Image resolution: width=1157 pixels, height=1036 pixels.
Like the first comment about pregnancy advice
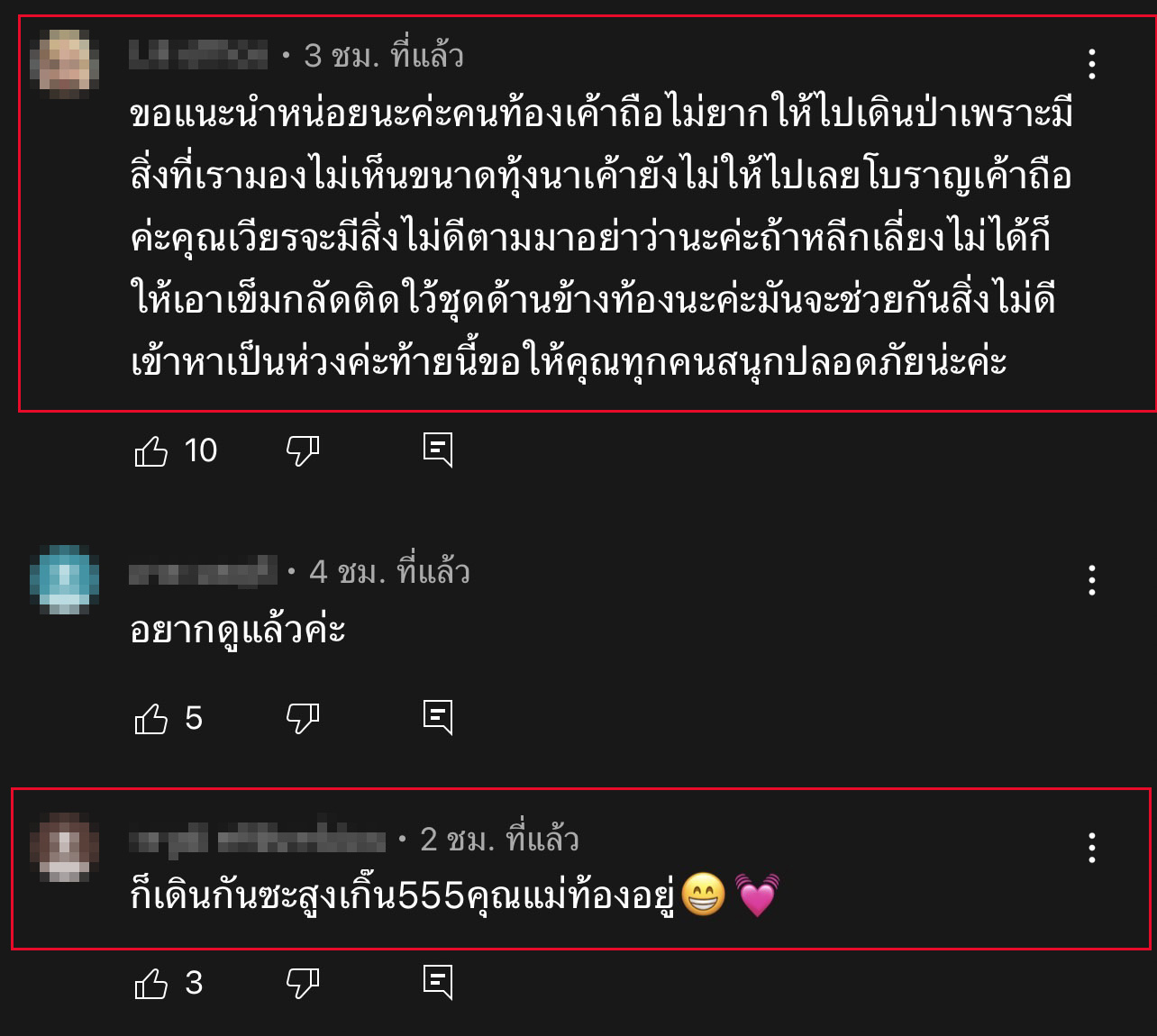pyautogui.click(x=150, y=451)
